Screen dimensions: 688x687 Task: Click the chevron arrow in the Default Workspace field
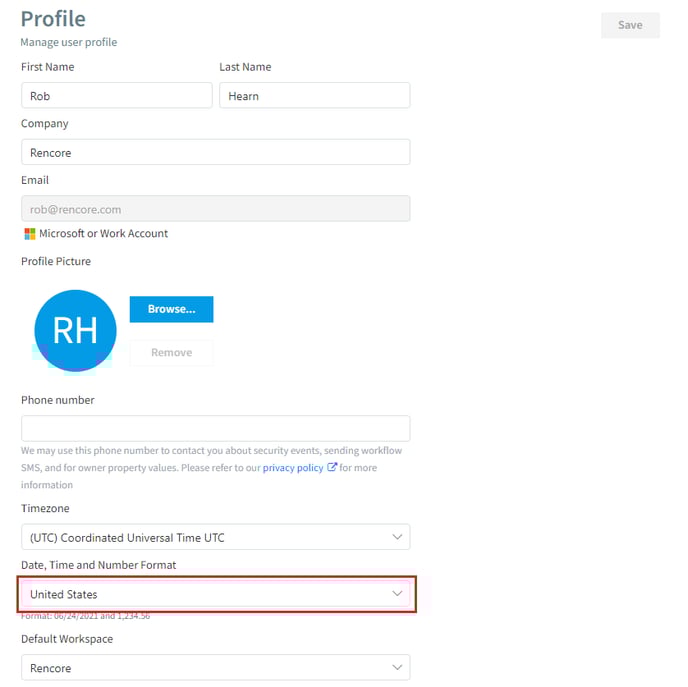[x=397, y=667]
